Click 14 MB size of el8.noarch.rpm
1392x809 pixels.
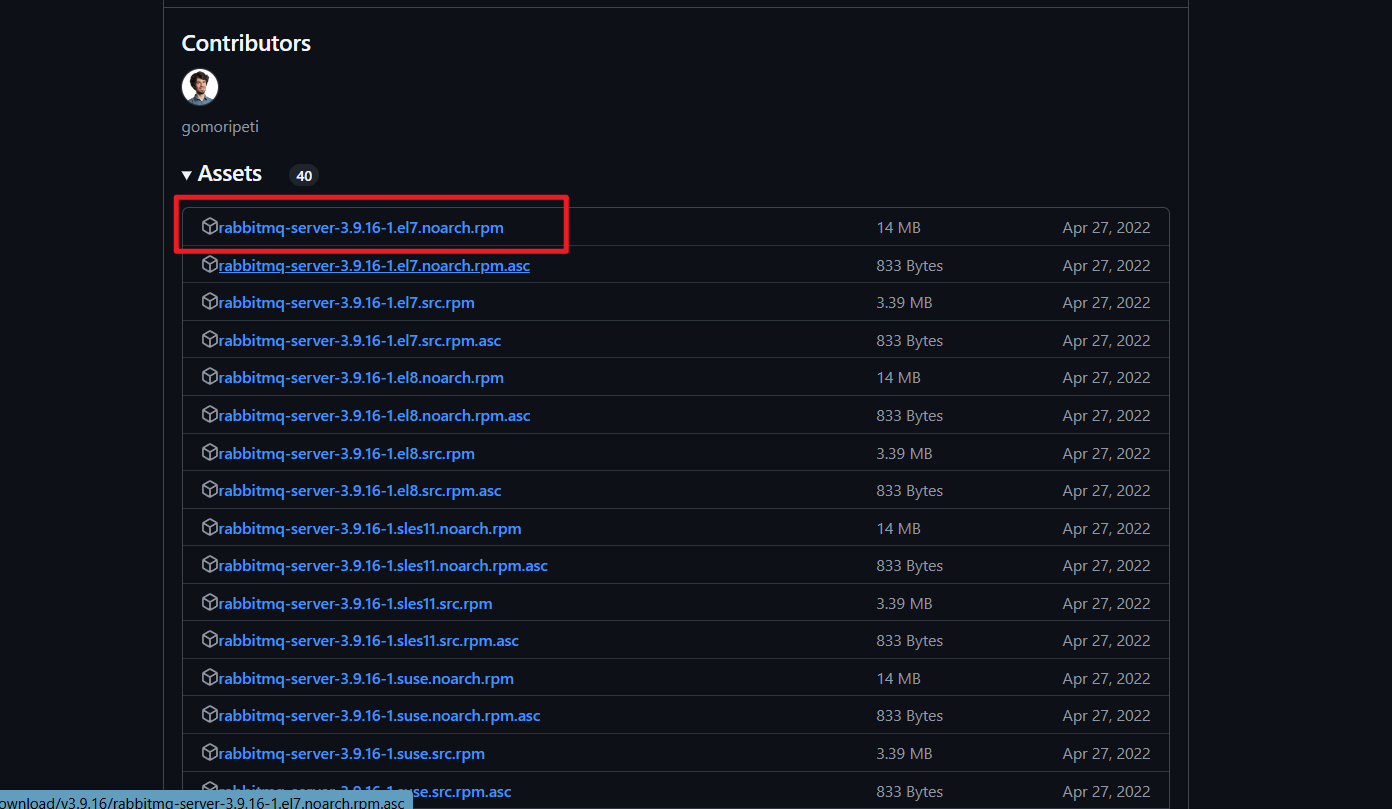click(x=898, y=378)
